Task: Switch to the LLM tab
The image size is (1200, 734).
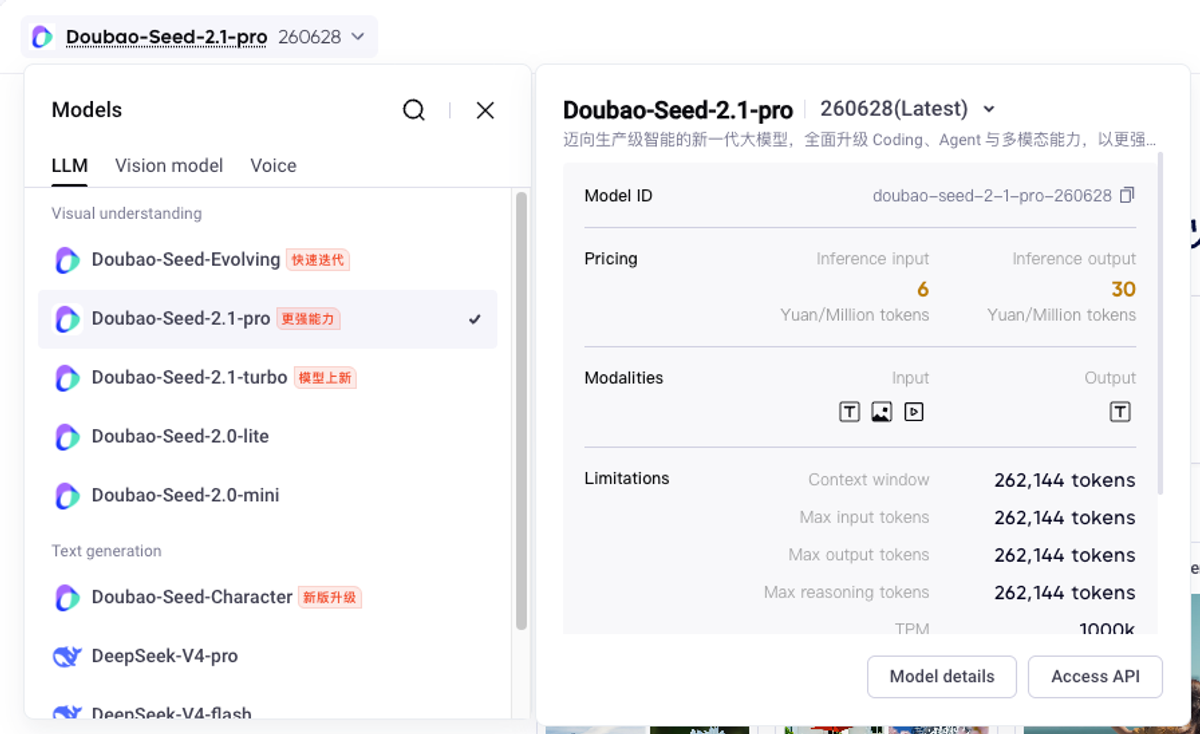Action: [x=70, y=166]
